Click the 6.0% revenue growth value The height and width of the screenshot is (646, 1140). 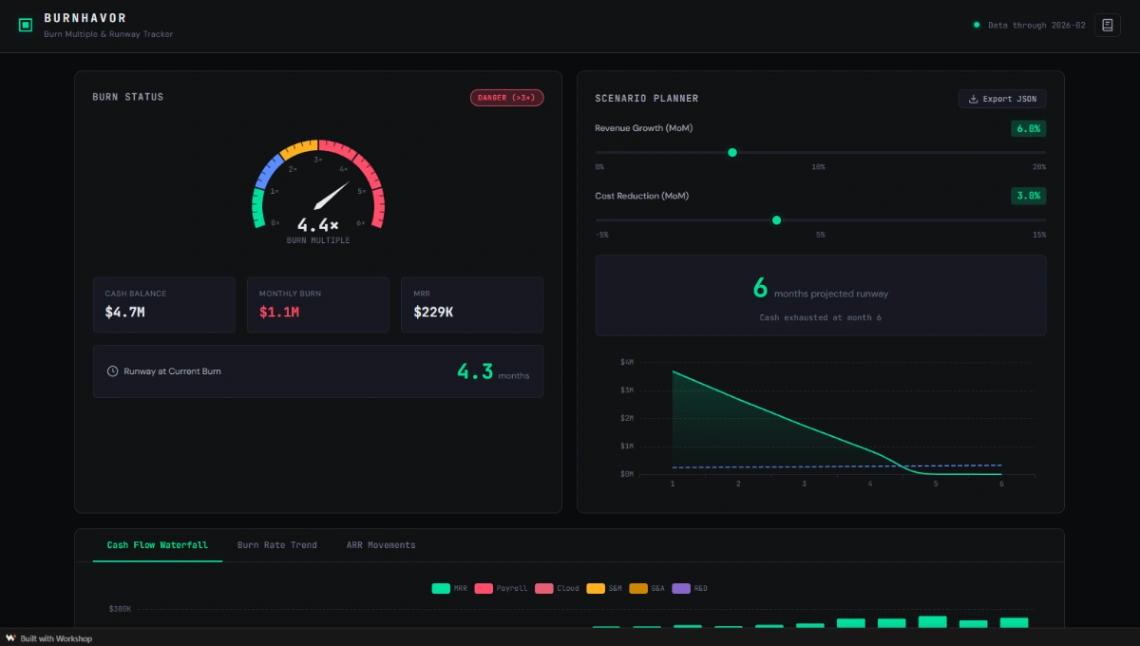(x=1028, y=129)
